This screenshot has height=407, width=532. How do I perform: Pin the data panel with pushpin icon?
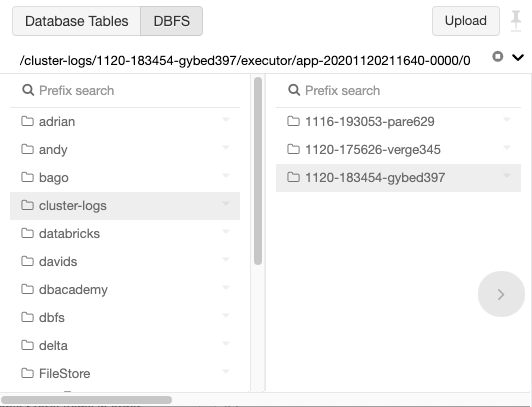[x=516, y=21]
